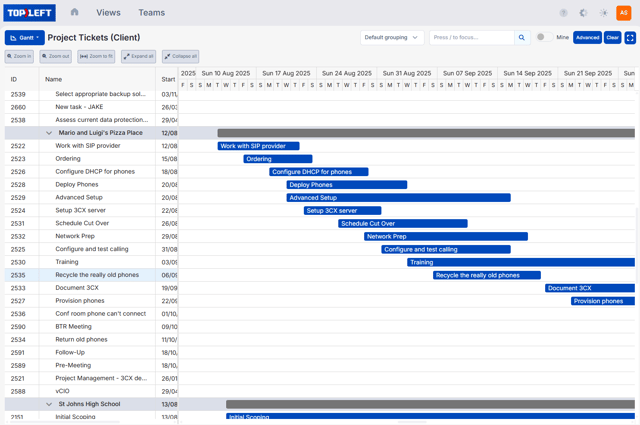Open the settings gear icon
This screenshot has width=640, height=425.
pyautogui.click(x=583, y=13)
